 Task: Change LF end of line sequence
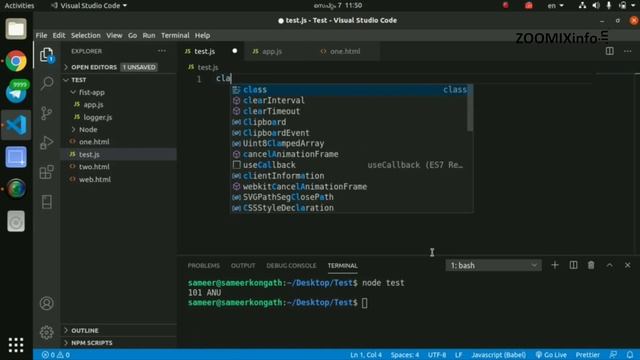(x=458, y=355)
